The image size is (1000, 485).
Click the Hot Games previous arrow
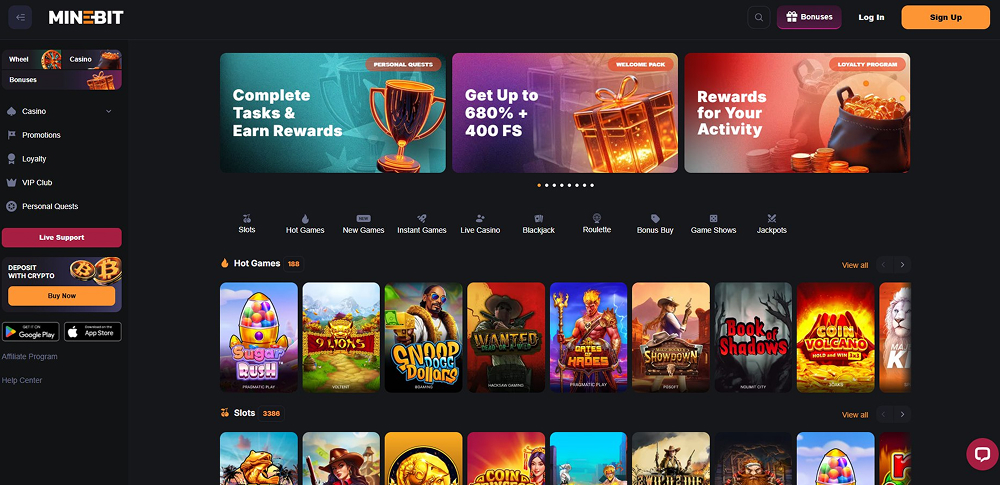point(884,265)
